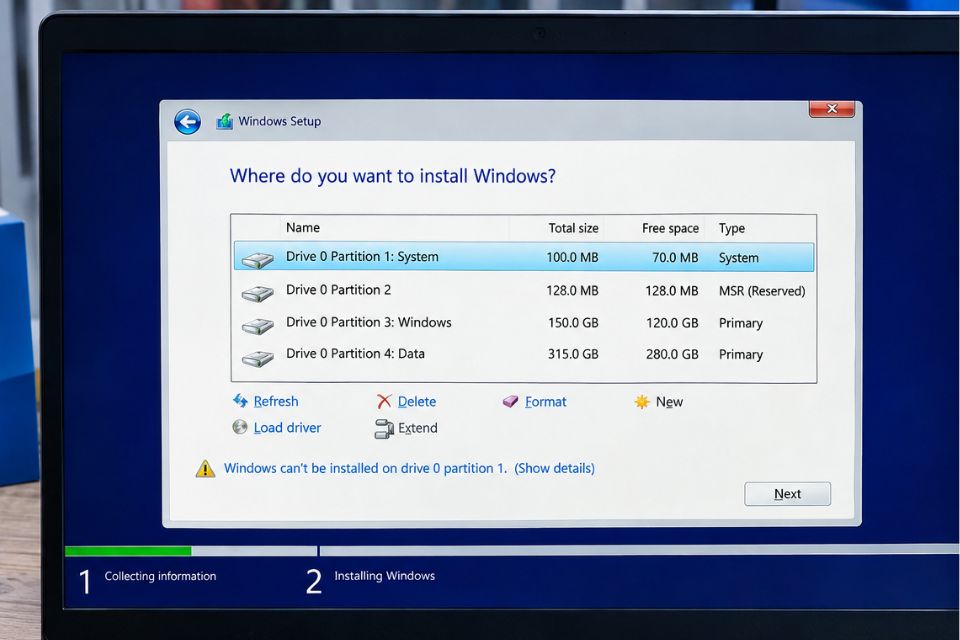Click the Type column header
Image resolution: width=960 pixels, height=640 pixels.
[x=732, y=228]
